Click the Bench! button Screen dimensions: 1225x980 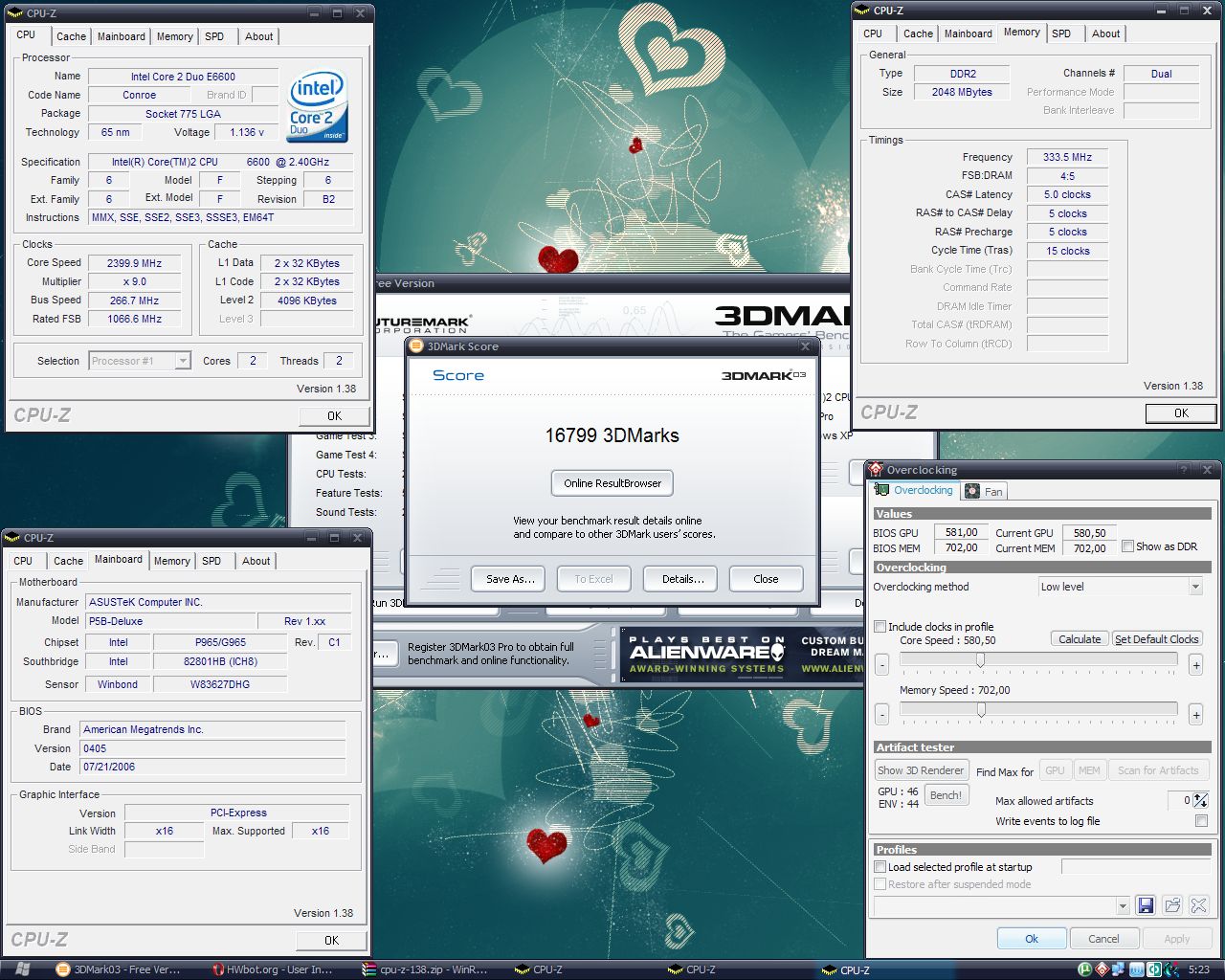coord(946,795)
